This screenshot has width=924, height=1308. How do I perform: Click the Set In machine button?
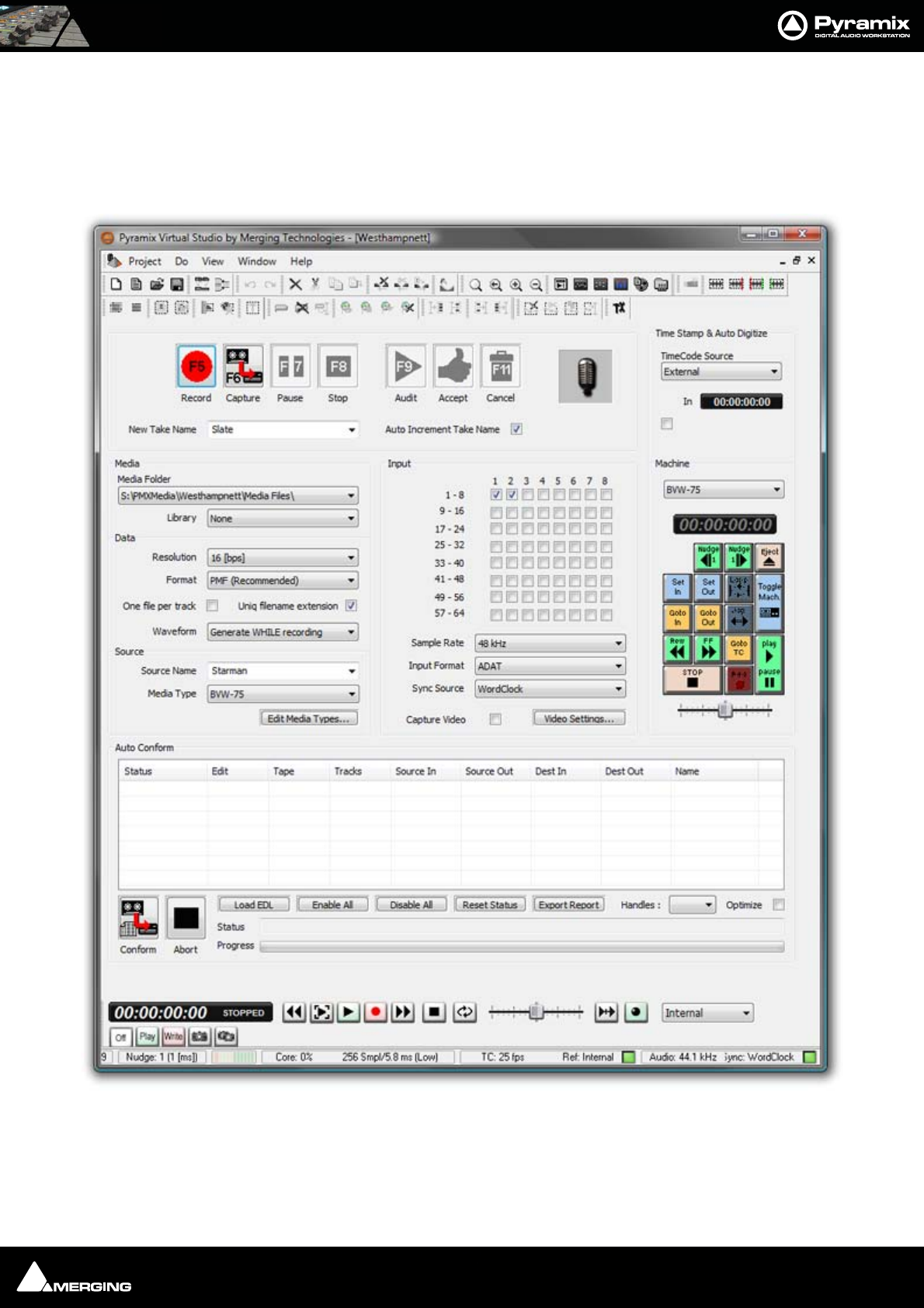tap(678, 587)
